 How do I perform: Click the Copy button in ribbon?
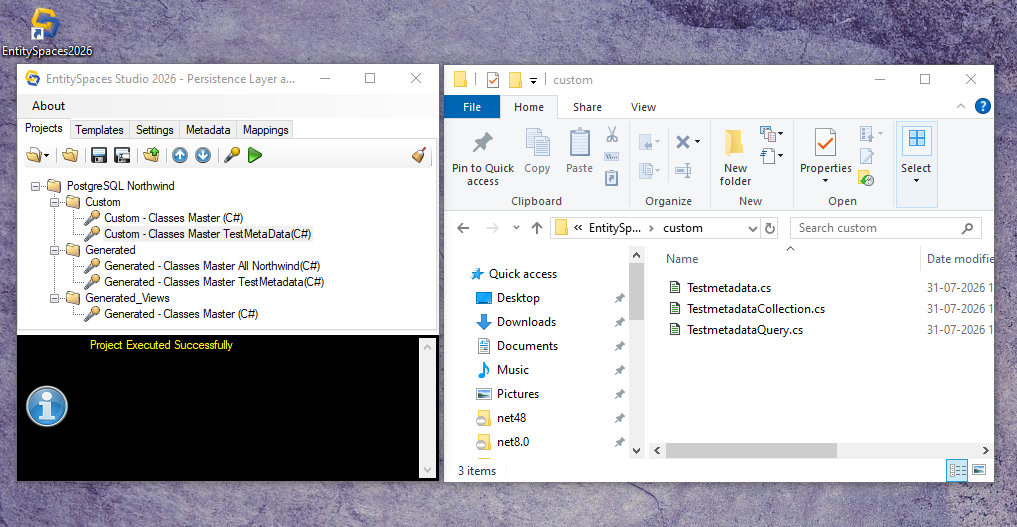pos(537,151)
